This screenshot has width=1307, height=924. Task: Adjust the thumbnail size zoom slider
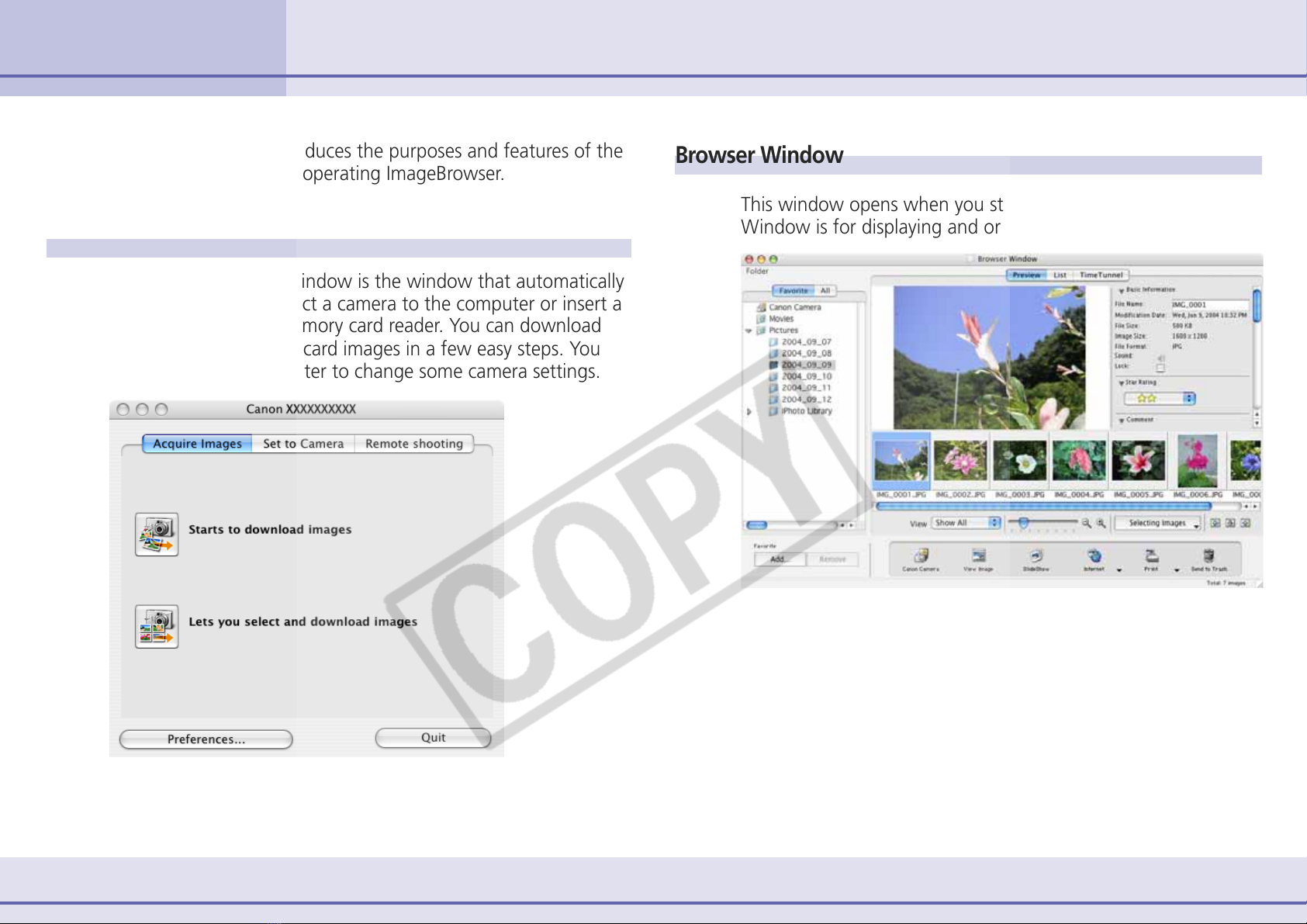click(1024, 523)
